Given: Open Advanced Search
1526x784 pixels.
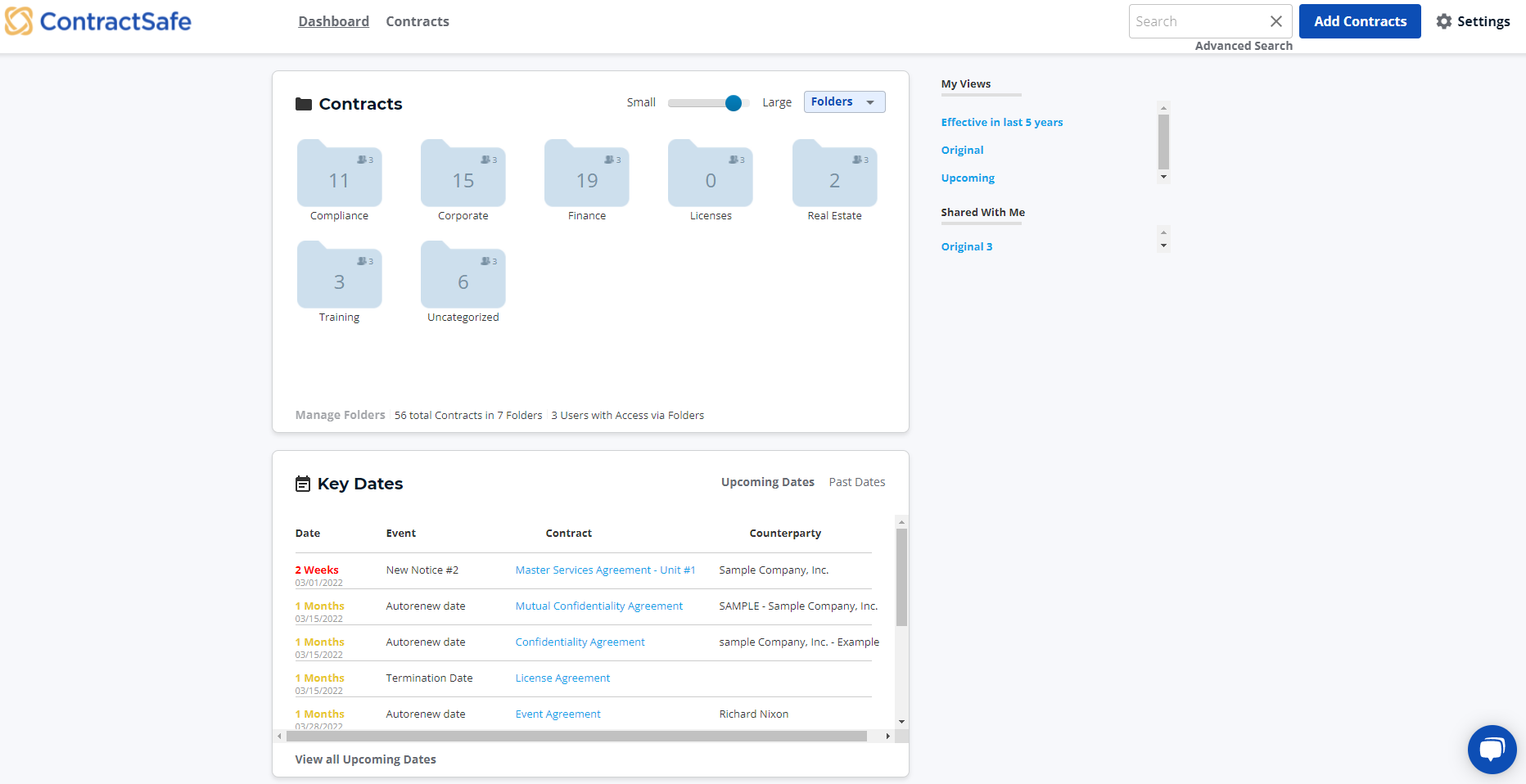Looking at the screenshot, I should (1244, 46).
